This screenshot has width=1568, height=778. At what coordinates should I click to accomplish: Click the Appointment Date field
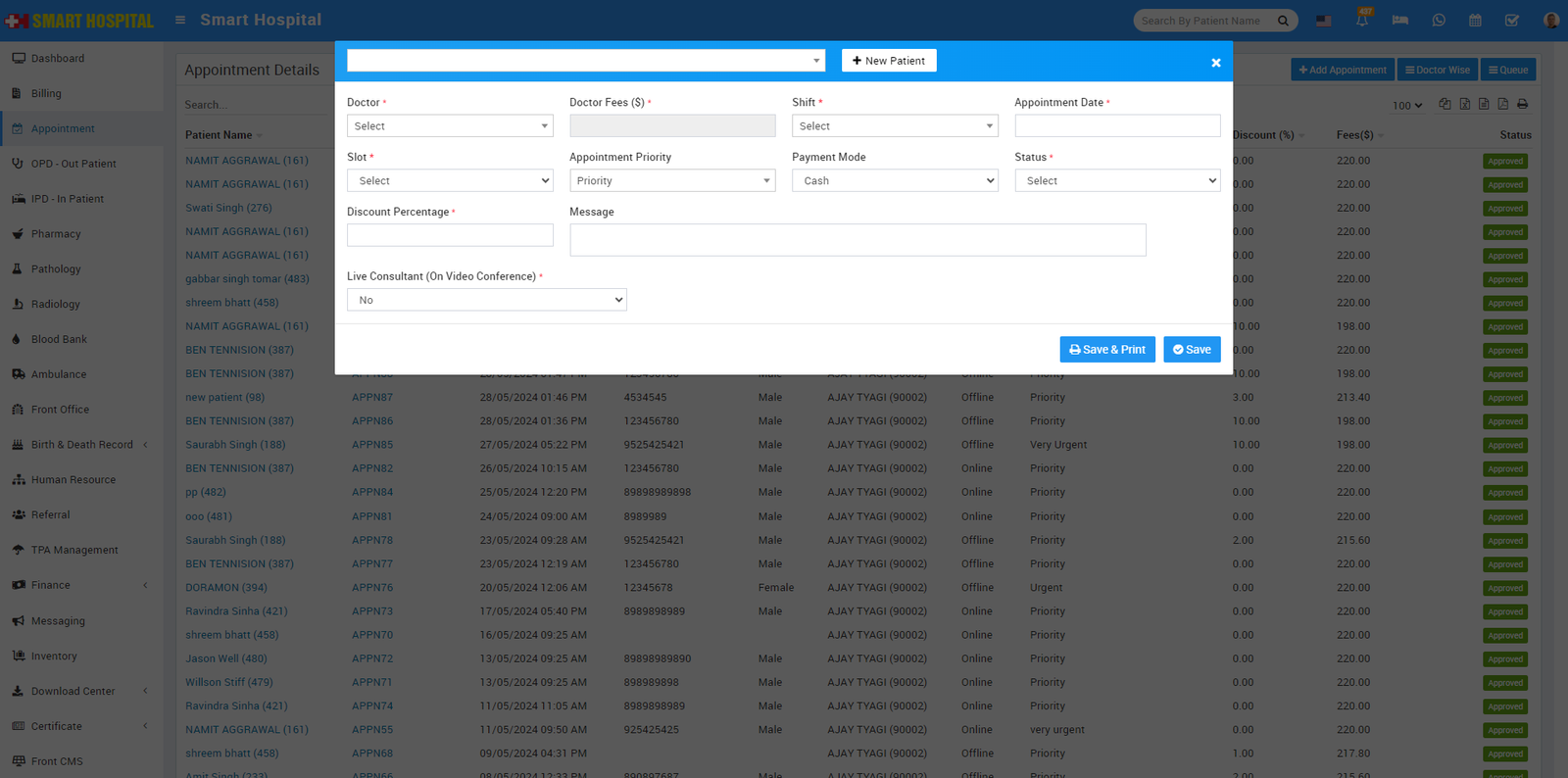click(1117, 126)
